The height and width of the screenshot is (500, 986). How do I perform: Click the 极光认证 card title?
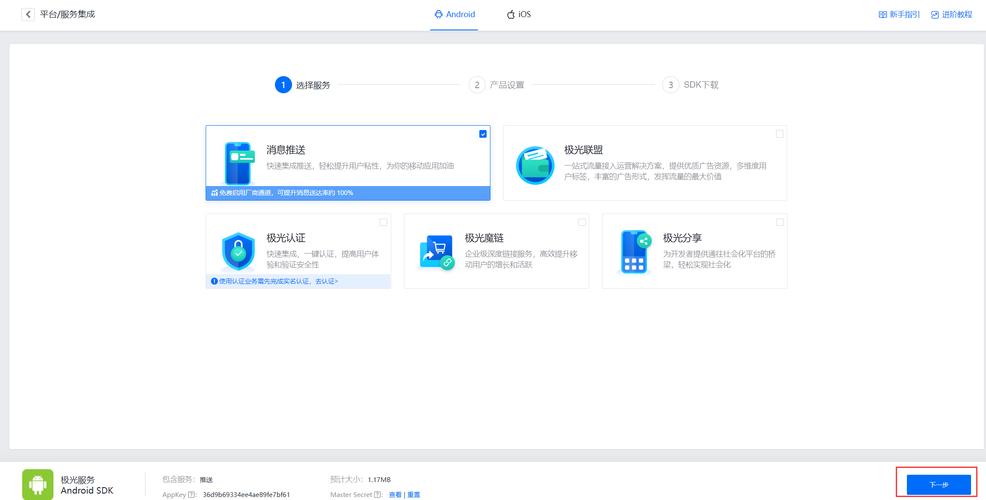pyautogui.click(x=285, y=238)
